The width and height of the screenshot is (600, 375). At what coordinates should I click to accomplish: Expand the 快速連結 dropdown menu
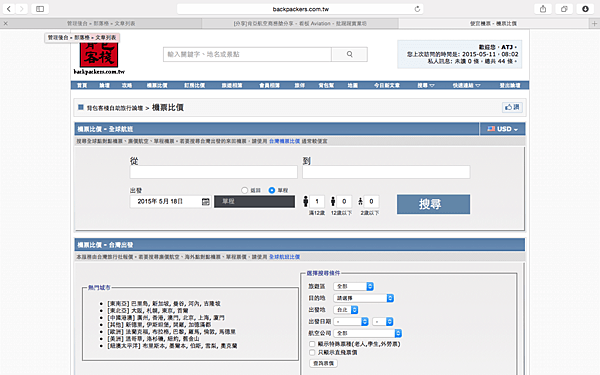pos(466,85)
